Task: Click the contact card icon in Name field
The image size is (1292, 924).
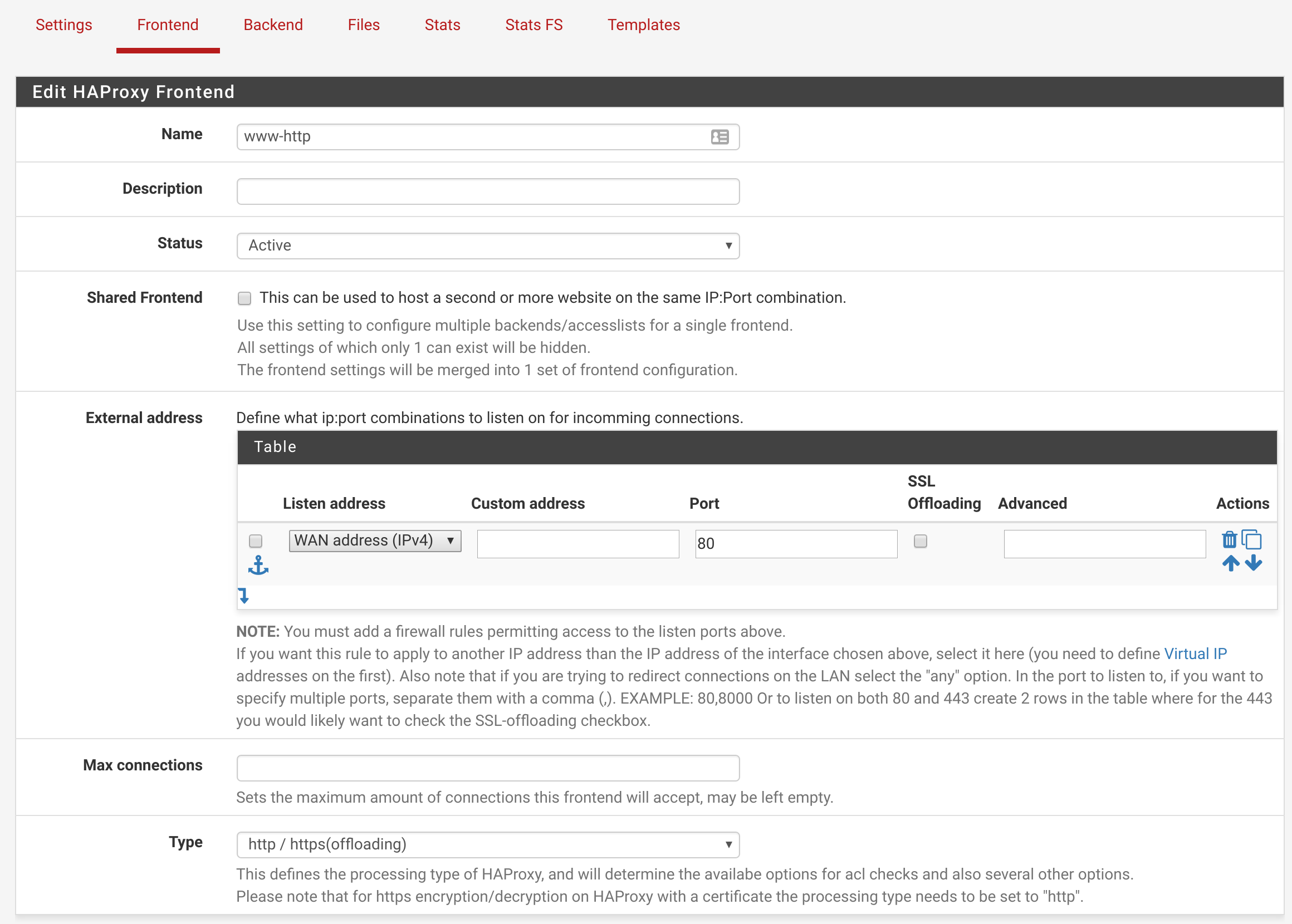Action: [x=720, y=137]
